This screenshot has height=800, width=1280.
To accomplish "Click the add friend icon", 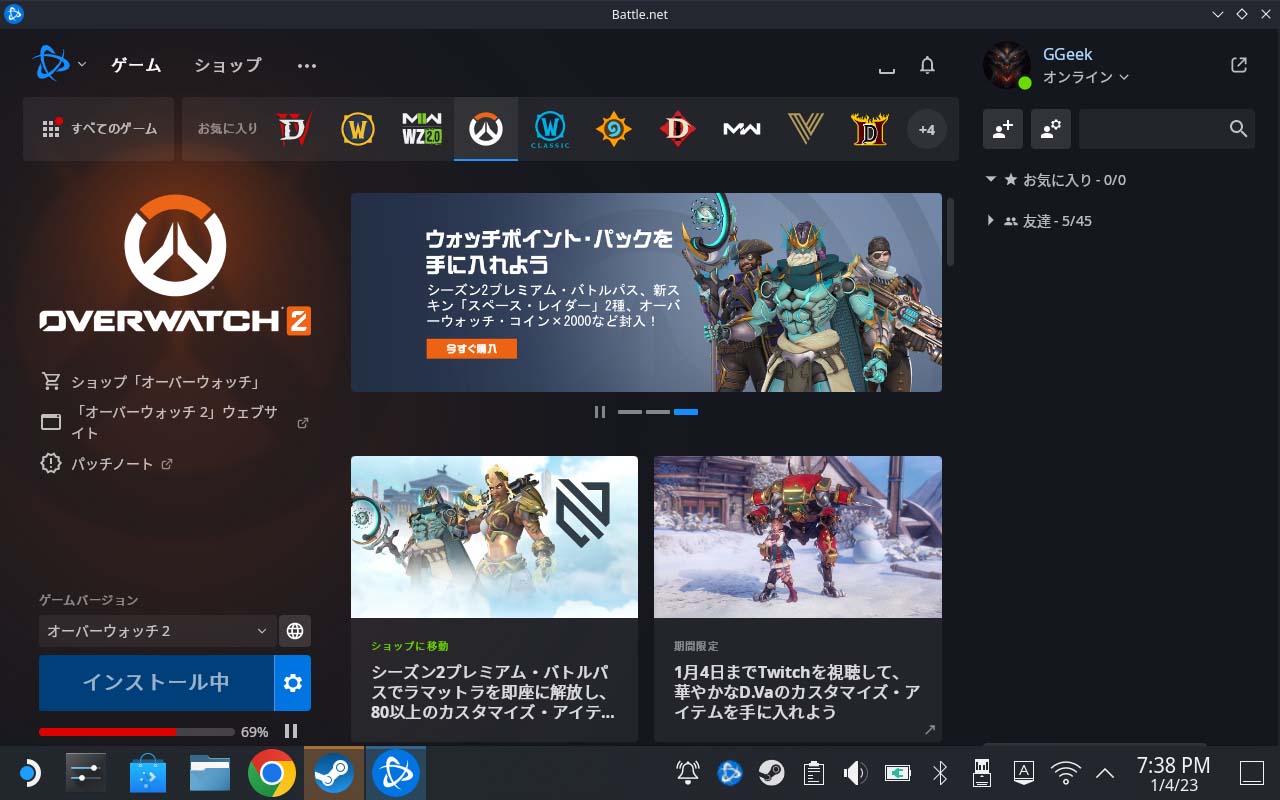I will [x=1003, y=128].
